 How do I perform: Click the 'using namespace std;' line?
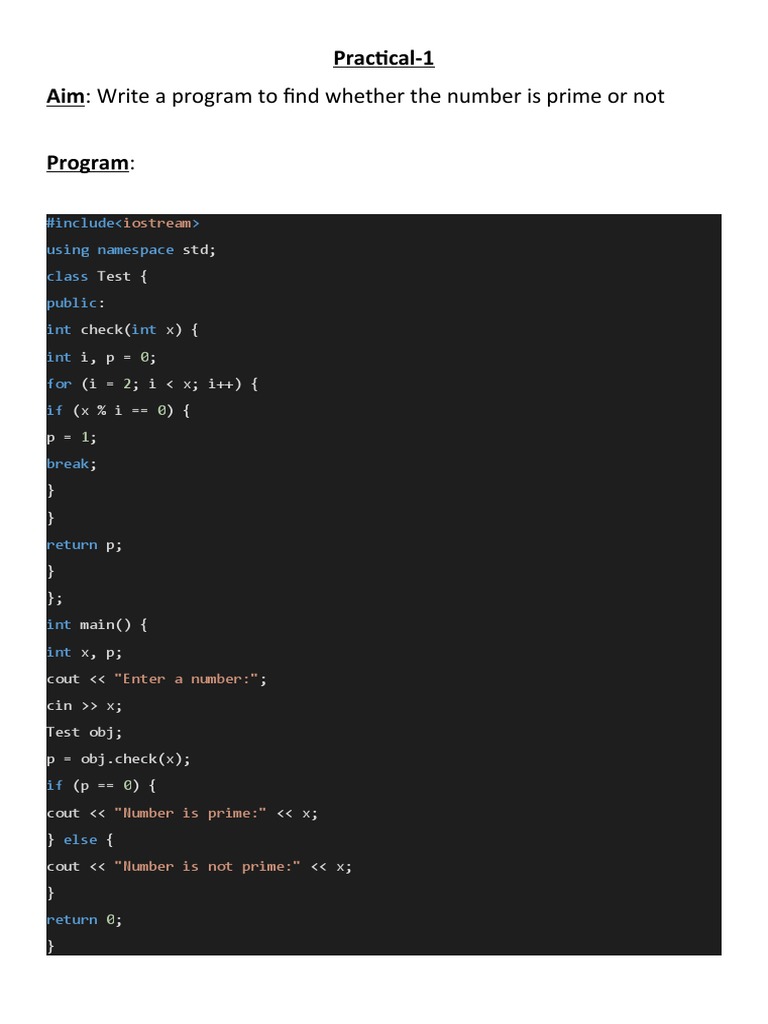[x=131, y=250]
